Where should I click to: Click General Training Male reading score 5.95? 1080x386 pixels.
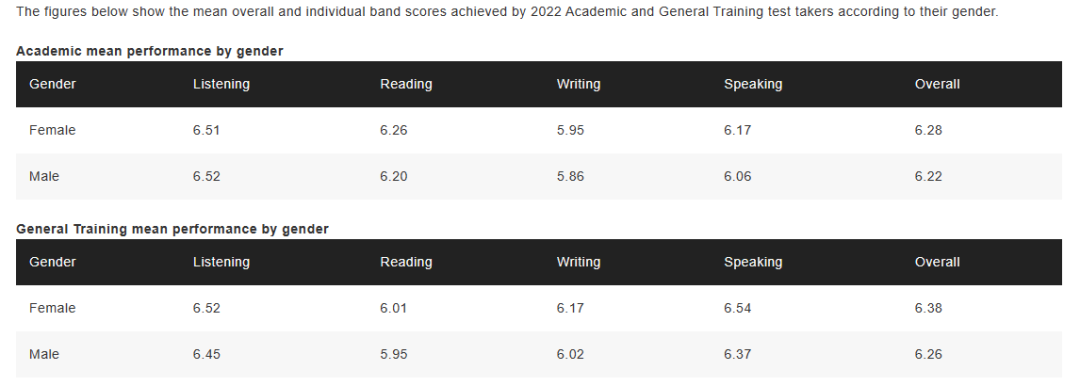point(393,354)
